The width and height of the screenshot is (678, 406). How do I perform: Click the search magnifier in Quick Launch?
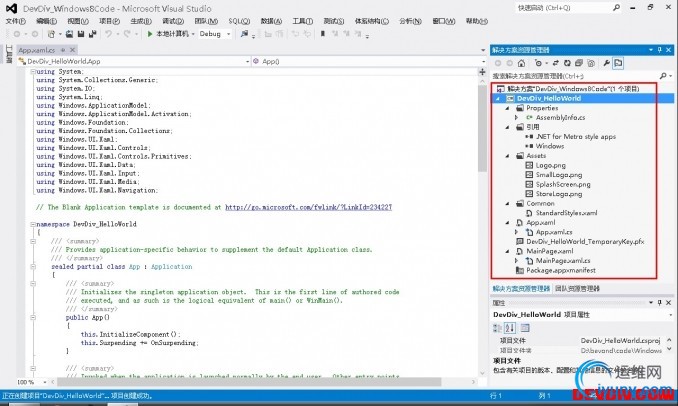(617, 8)
